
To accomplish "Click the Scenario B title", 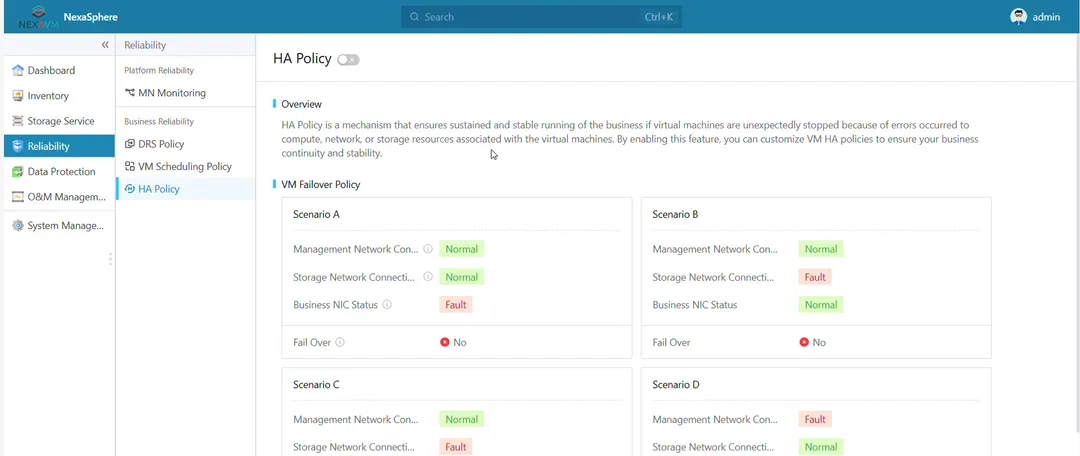I will [x=676, y=214].
